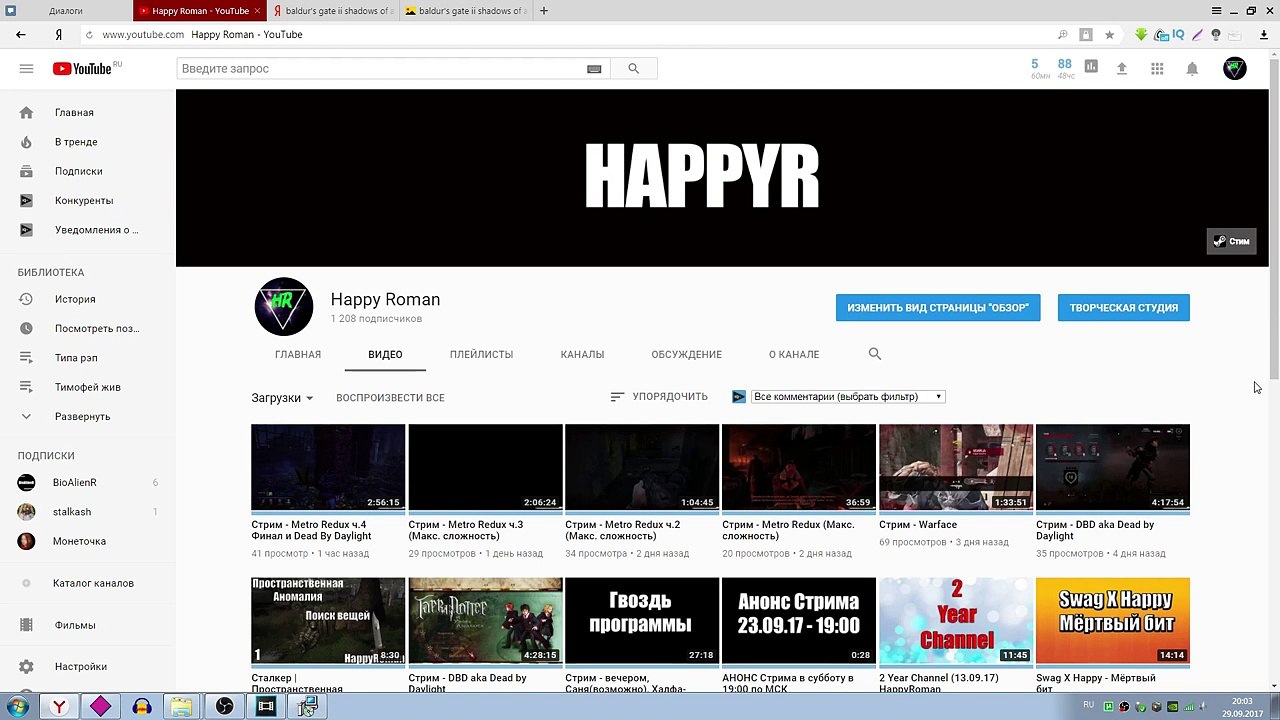Switch to the Каналы tab

point(582,354)
